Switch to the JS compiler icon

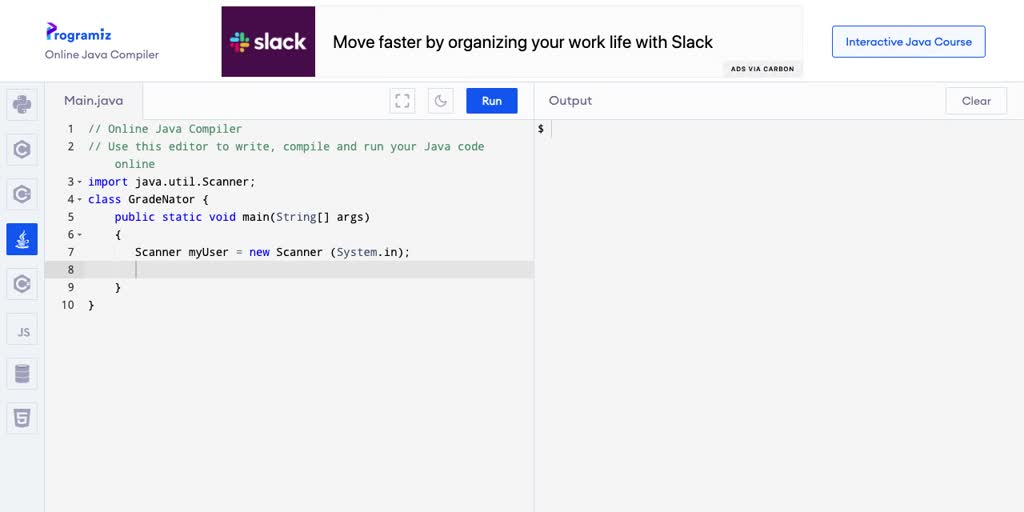(x=22, y=331)
